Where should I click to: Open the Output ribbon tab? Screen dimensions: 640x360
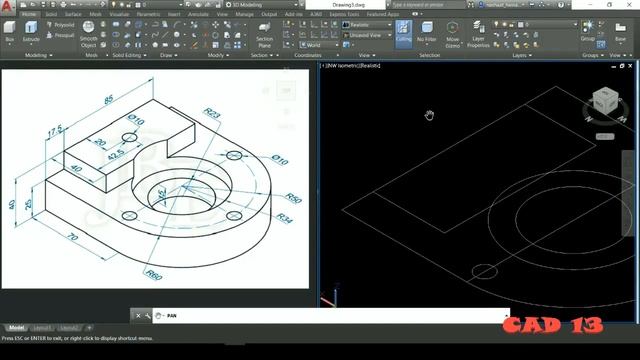[269, 14]
